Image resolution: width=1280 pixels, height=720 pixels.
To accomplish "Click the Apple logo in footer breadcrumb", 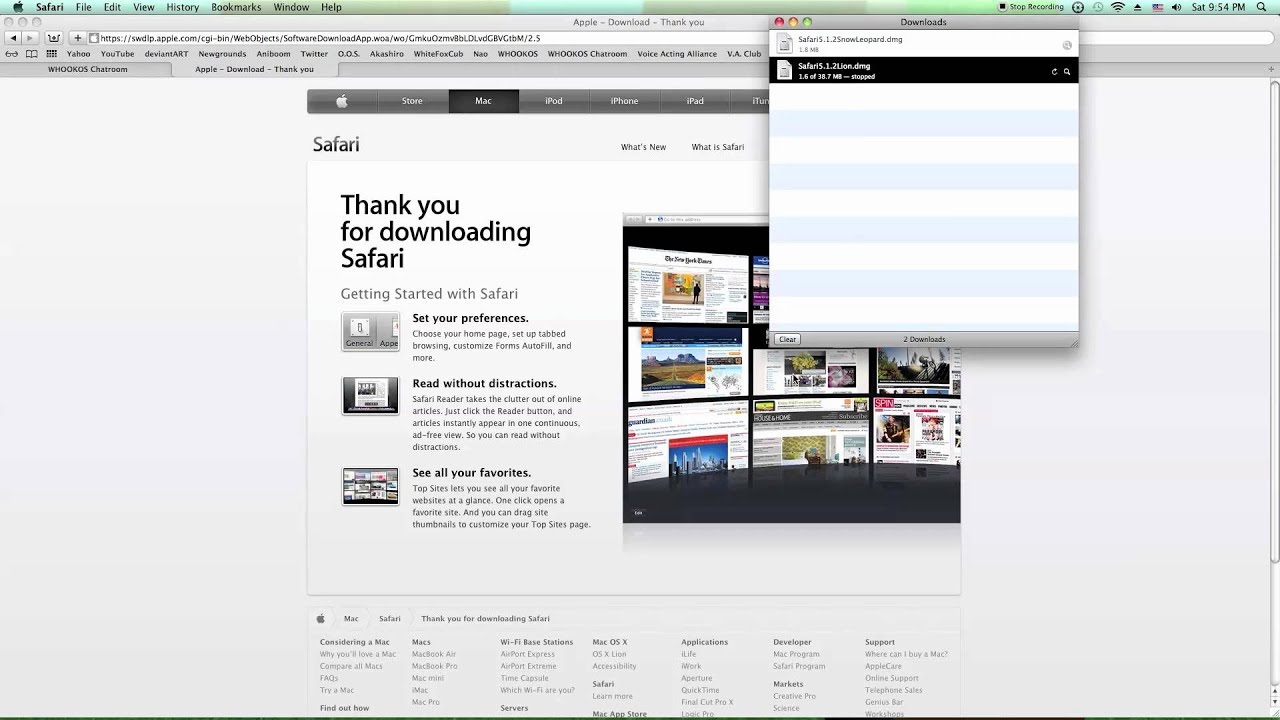I will coord(321,618).
